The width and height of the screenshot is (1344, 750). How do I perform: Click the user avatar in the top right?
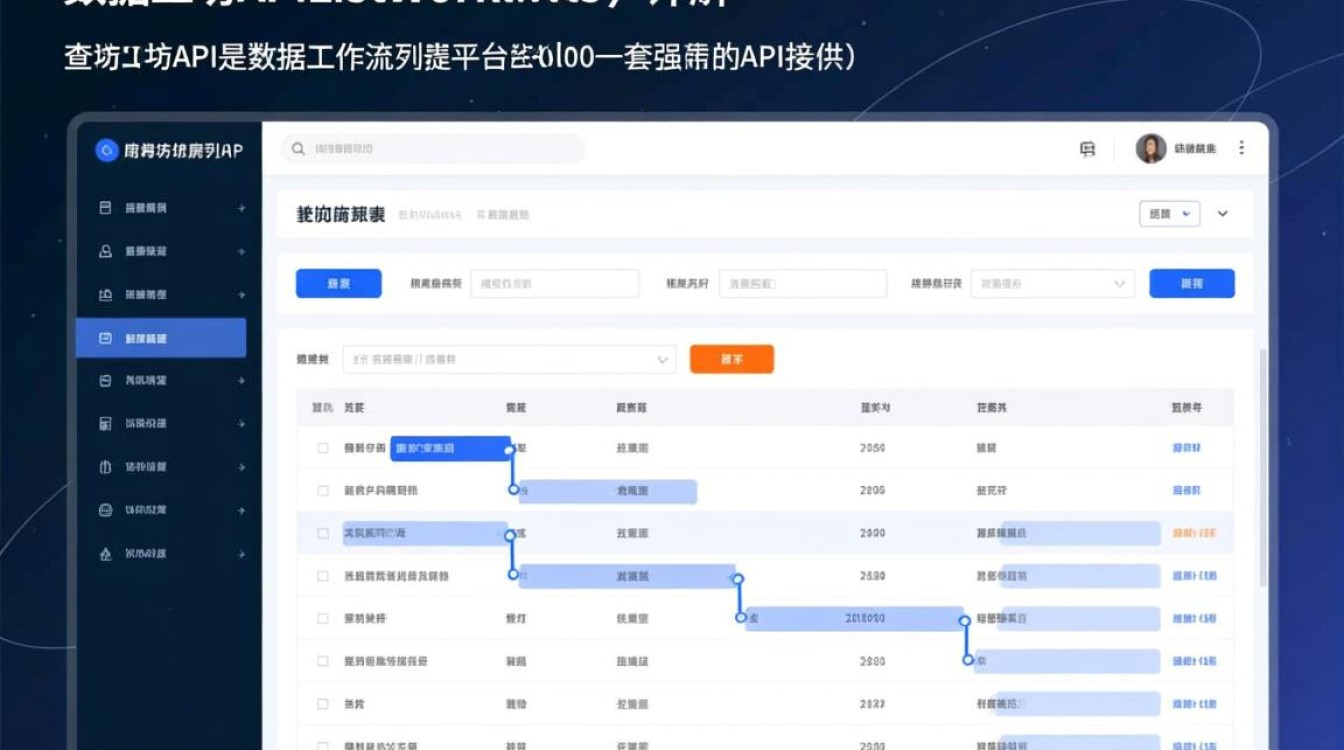tap(1149, 147)
